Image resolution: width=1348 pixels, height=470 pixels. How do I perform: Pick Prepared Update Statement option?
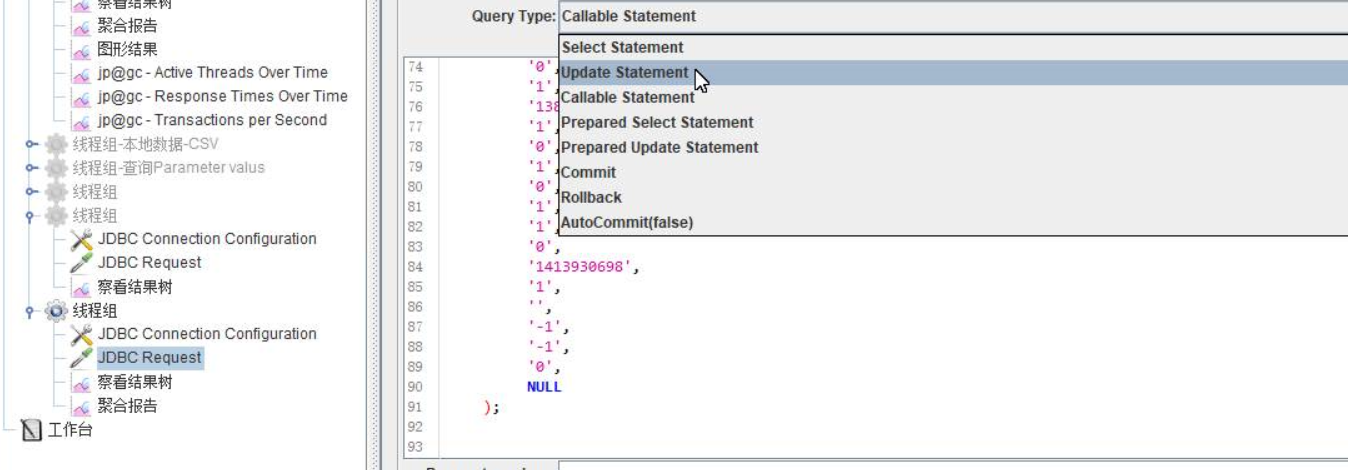pyautogui.click(x=659, y=147)
